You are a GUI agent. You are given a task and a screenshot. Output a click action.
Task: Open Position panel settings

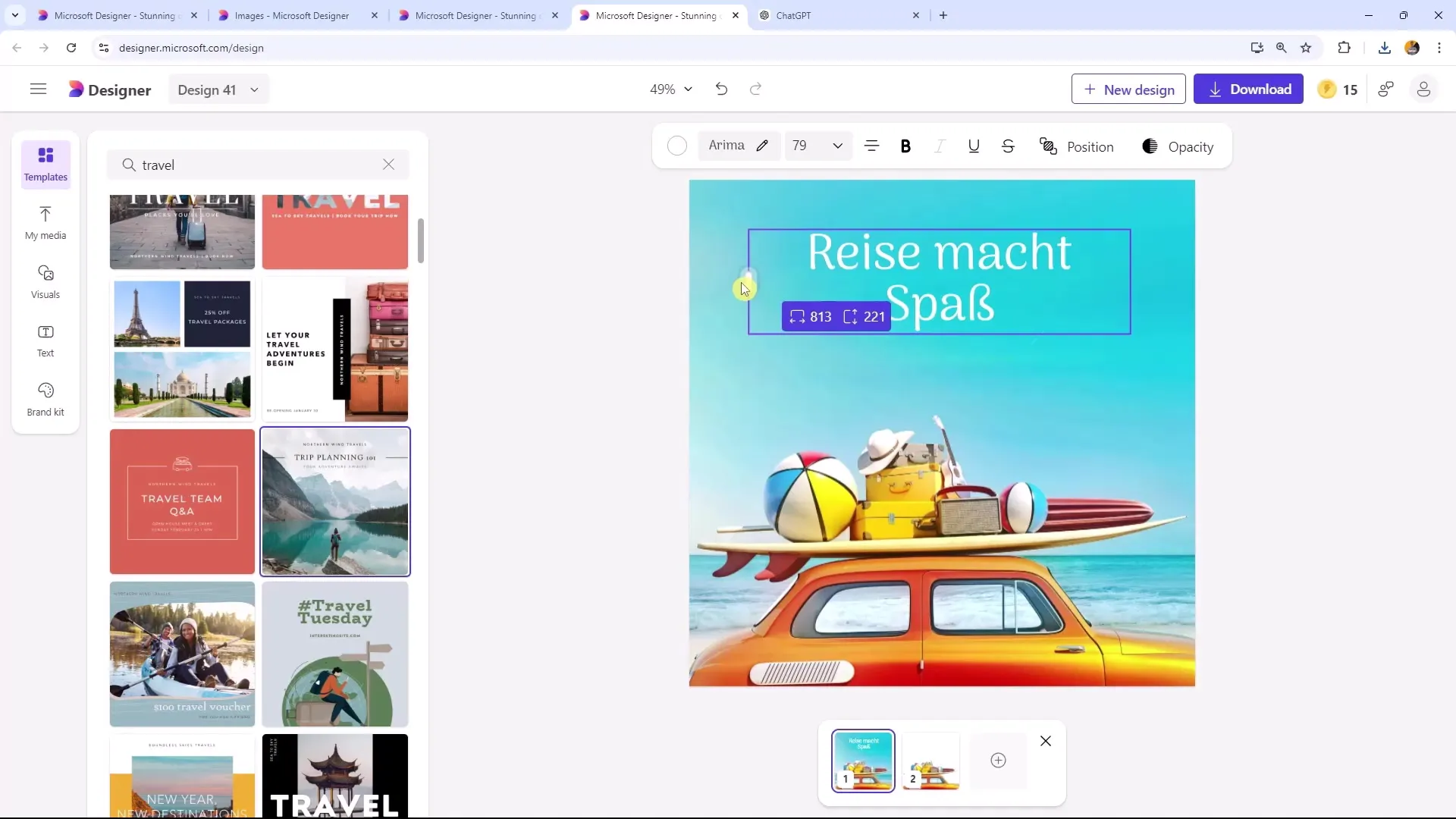1078,147
